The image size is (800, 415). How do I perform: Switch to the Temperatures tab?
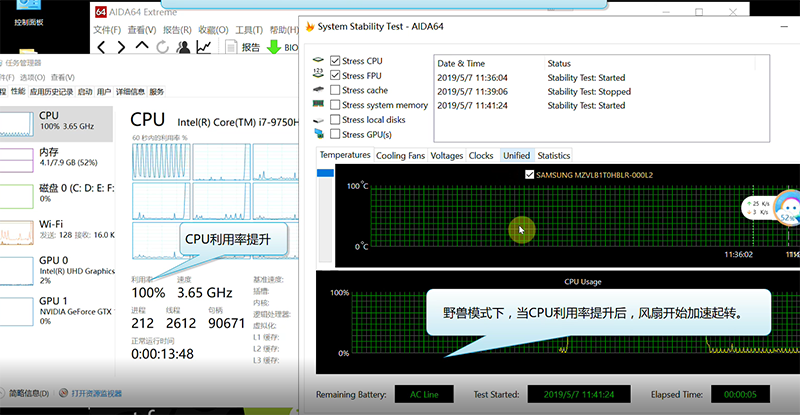(345, 155)
